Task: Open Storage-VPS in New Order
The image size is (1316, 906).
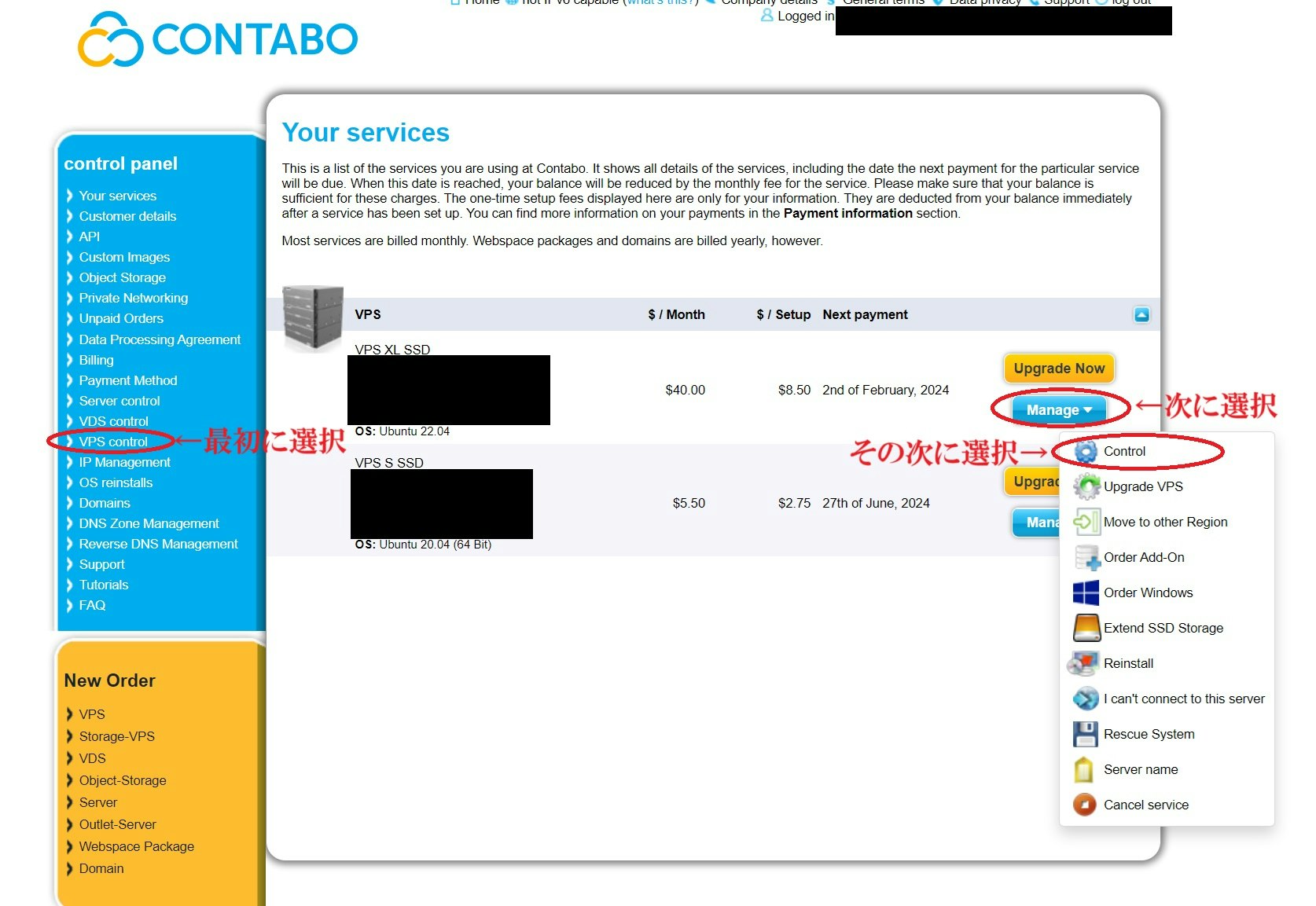Action: point(116,736)
